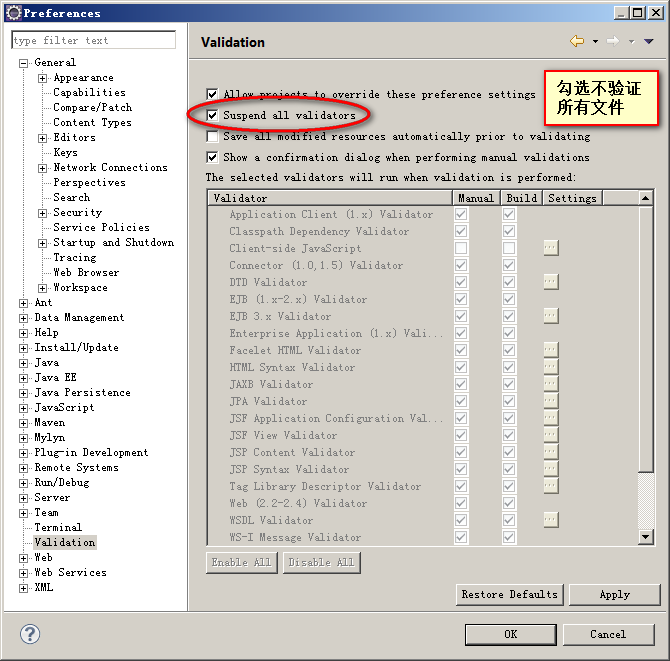Click the back navigation arrow icon

(576, 41)
